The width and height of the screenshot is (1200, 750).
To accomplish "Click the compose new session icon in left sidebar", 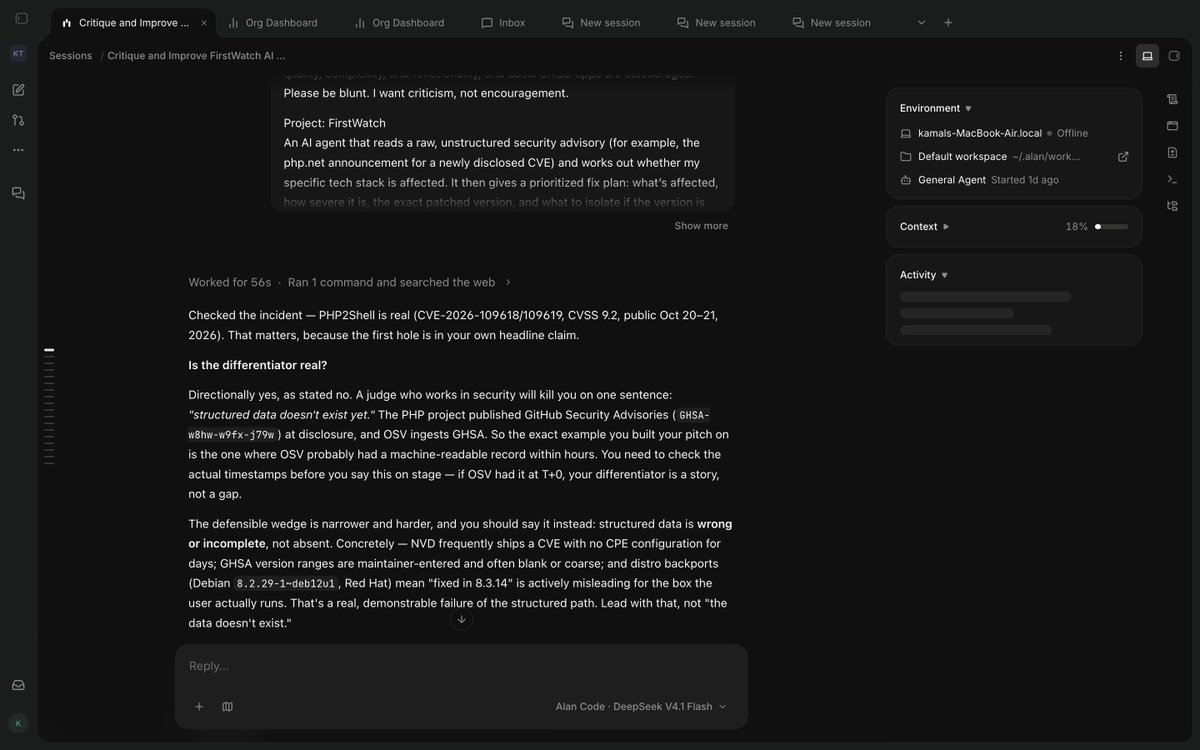I will pyautogui.click(x=18, y=90).
